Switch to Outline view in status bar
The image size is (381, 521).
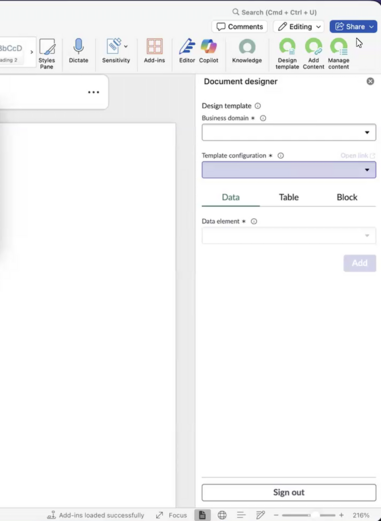pyautogui.click(x=241, y=515)
